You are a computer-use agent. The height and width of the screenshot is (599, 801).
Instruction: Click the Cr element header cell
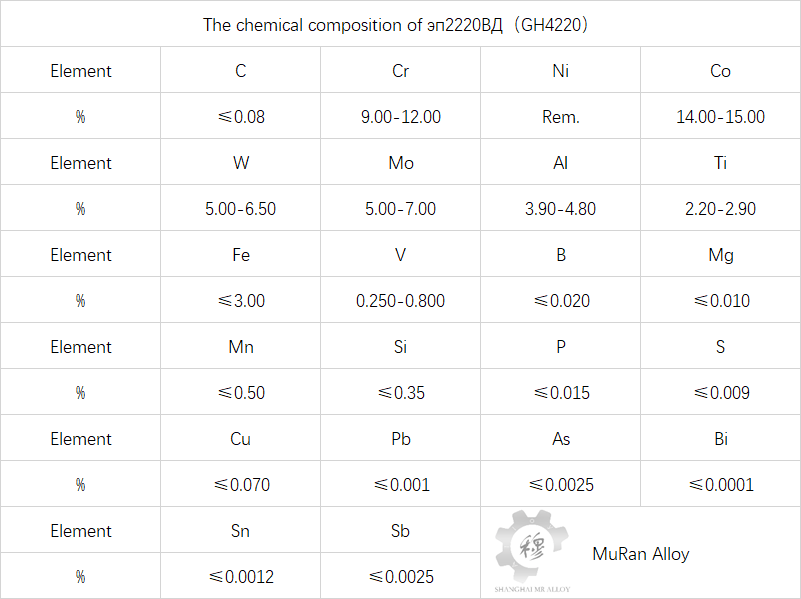[400, 71]
